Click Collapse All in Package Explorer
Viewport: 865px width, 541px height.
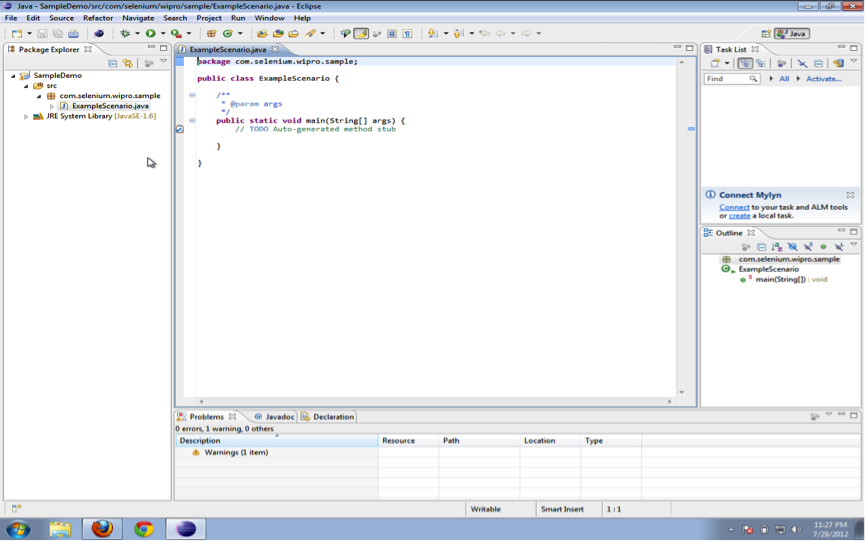pyautogui.click(x=113, y=63)
